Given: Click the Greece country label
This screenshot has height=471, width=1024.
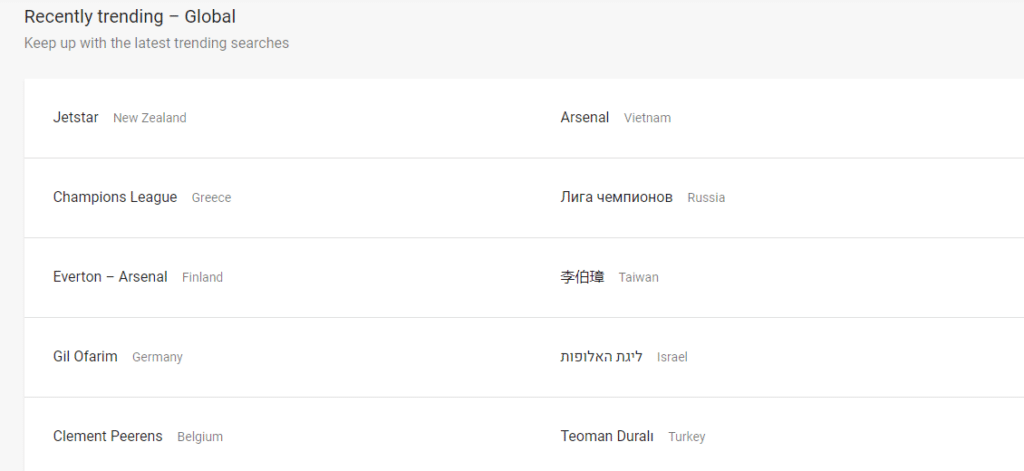Looking at the screenshot, I should [x=211, y=198].
